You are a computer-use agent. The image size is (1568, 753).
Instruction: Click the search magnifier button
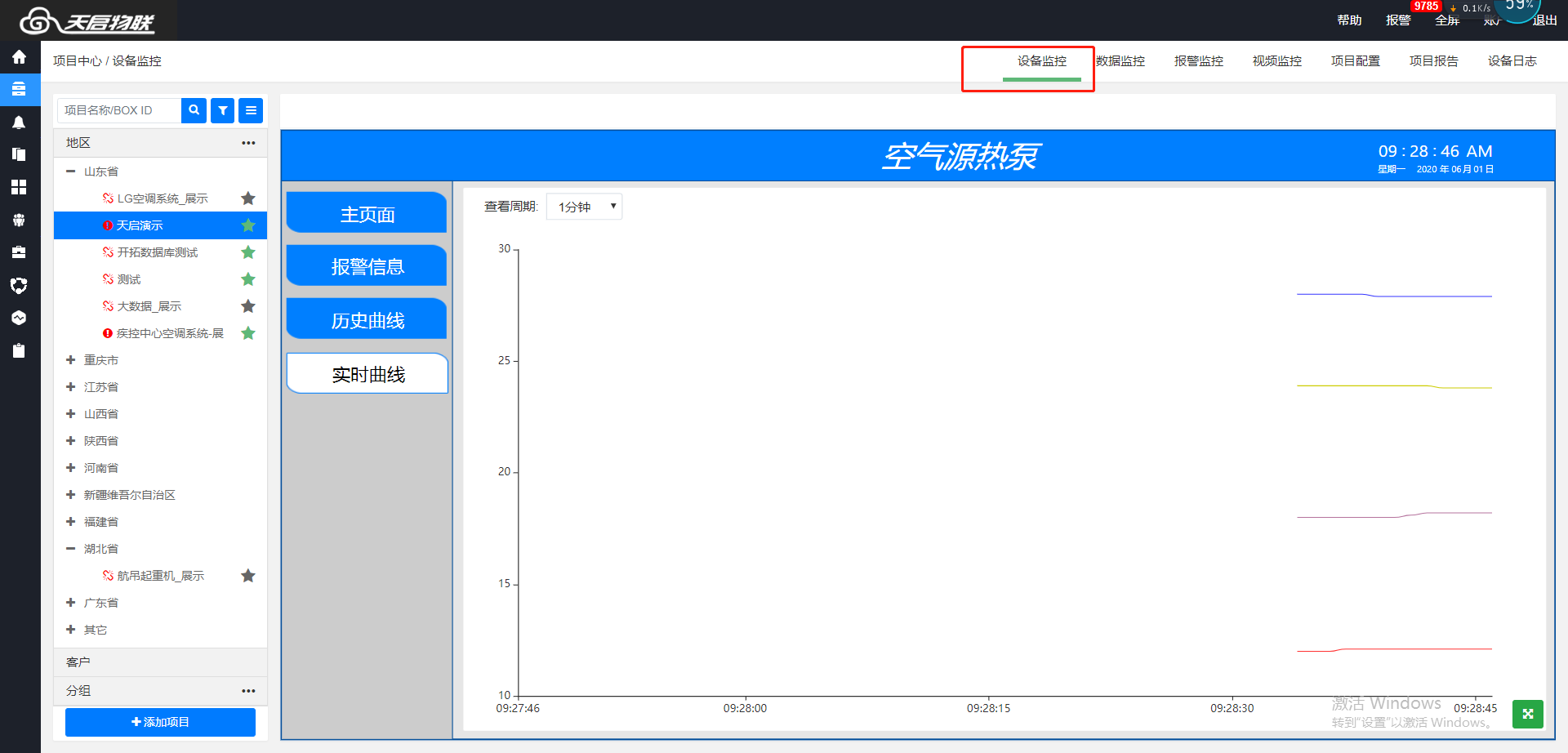point(194,110)
